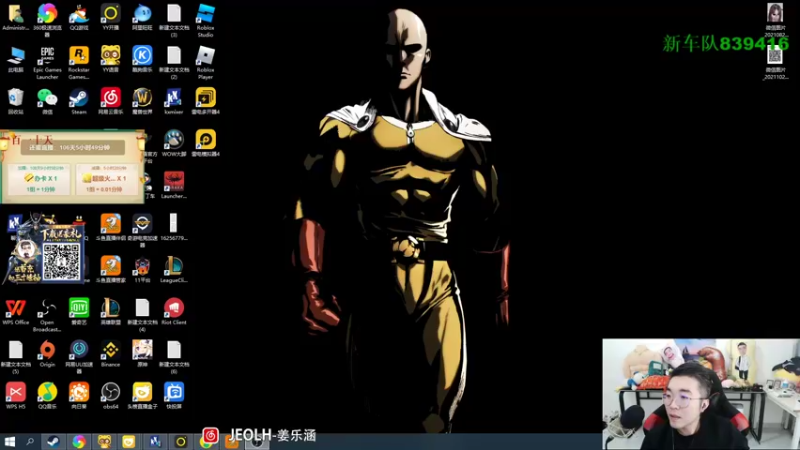Viewport: 800px width, 450px height.
Task: Open the new text document numbered (3)
Action: (173, 19)
